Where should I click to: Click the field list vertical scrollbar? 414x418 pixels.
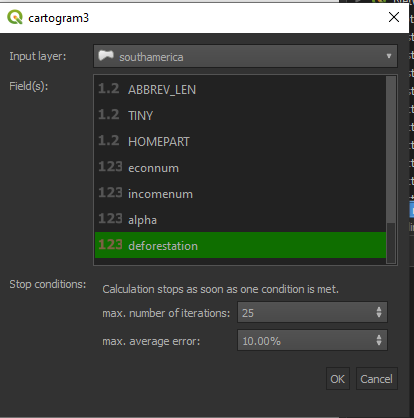391,170
